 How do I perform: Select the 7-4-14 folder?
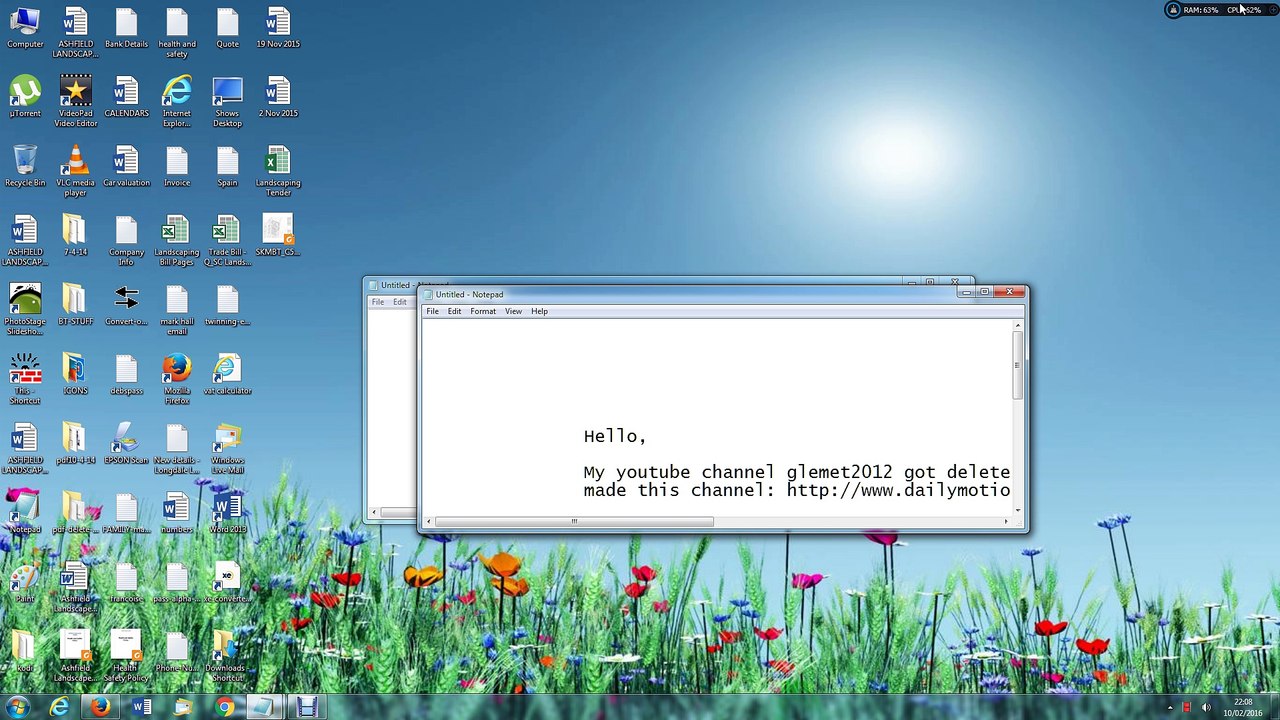point(76,236)
